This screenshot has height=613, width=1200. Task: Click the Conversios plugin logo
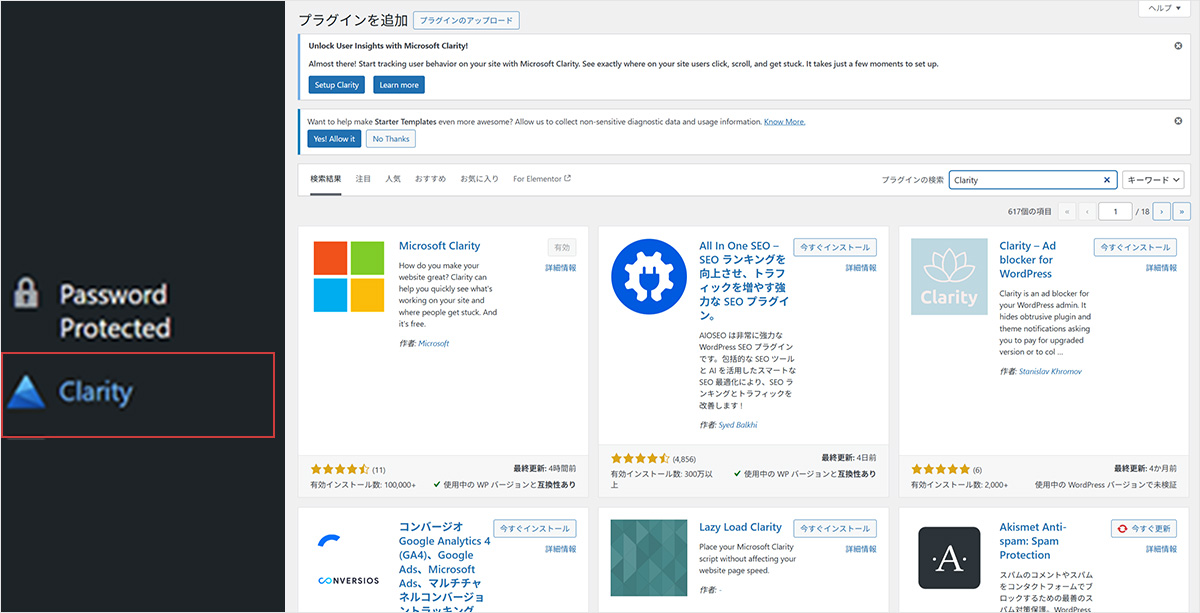348,558
